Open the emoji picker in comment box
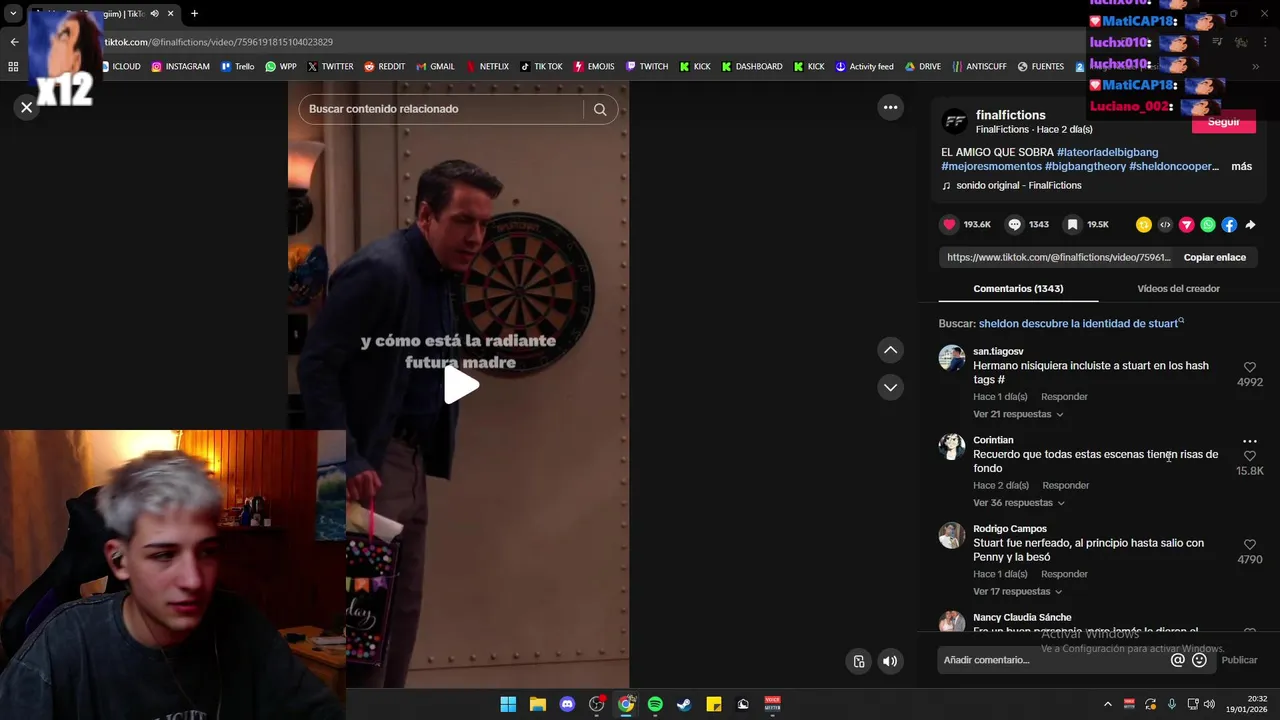The width and height of the screenshot is (1280, 720). click(1199, 660)
